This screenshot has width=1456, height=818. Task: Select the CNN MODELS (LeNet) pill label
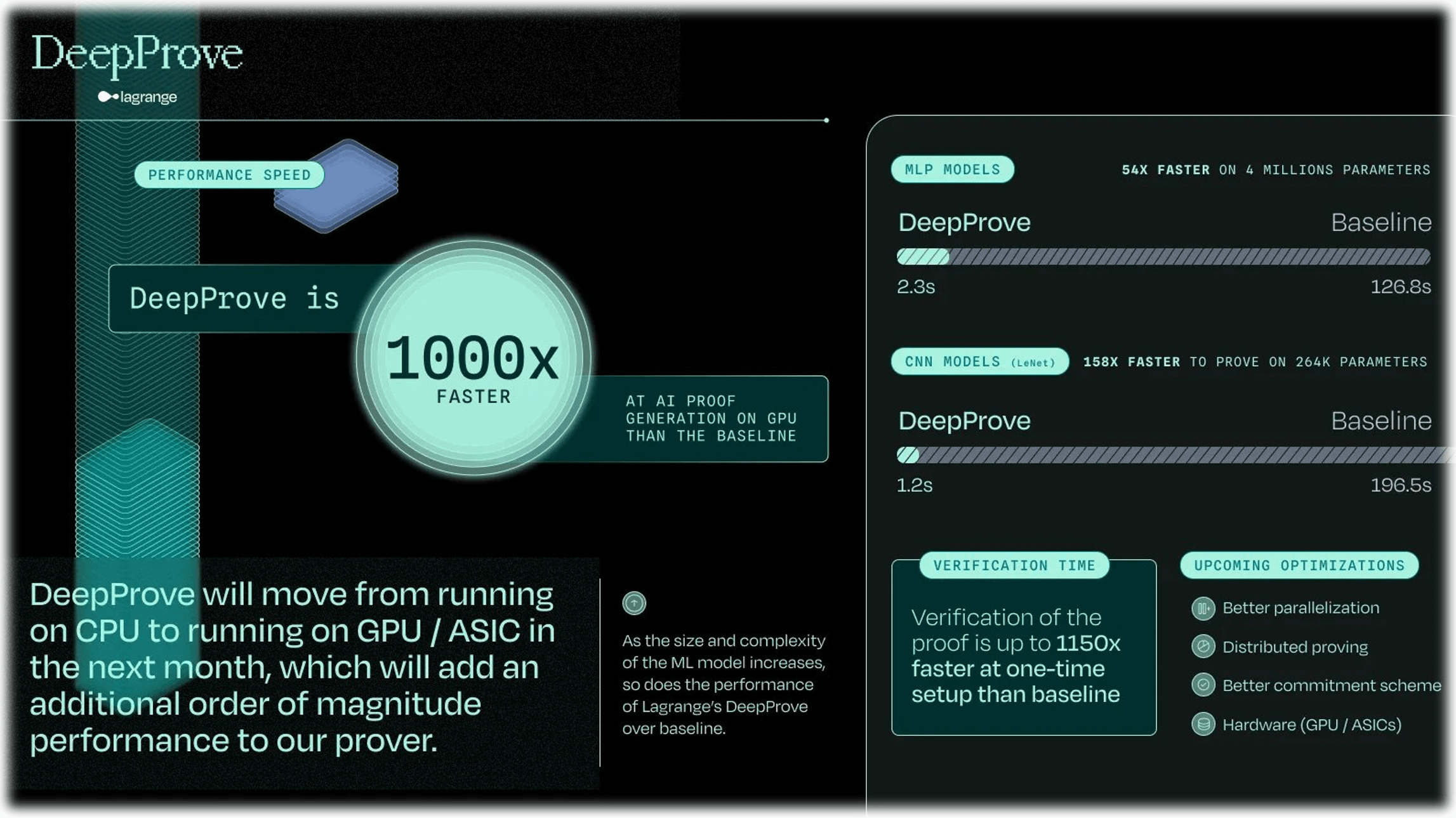979,362
